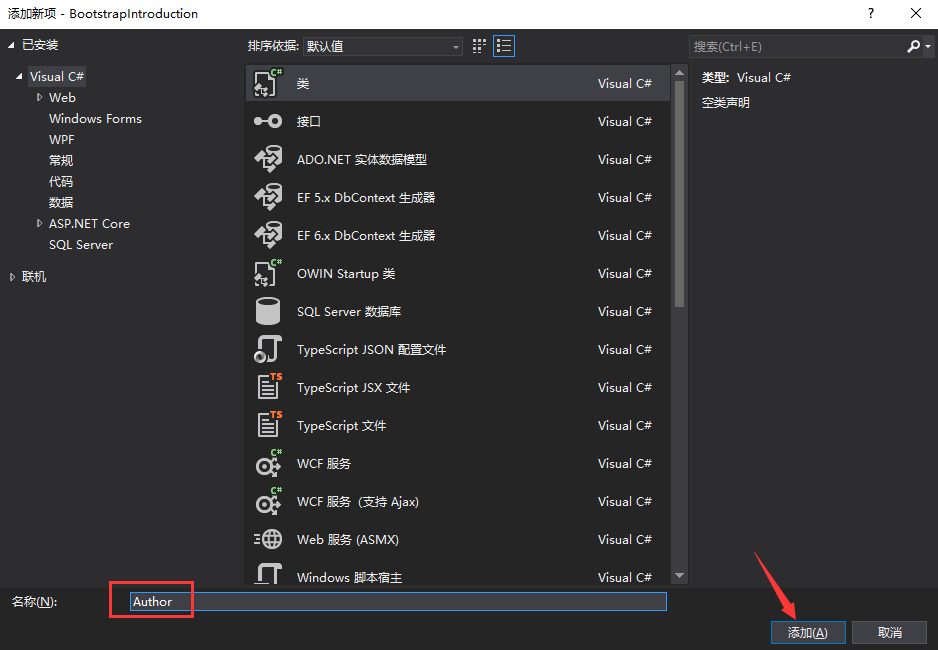938x650 pixels.
Task: Expand the 联机 section
Action: pos(12,277)
